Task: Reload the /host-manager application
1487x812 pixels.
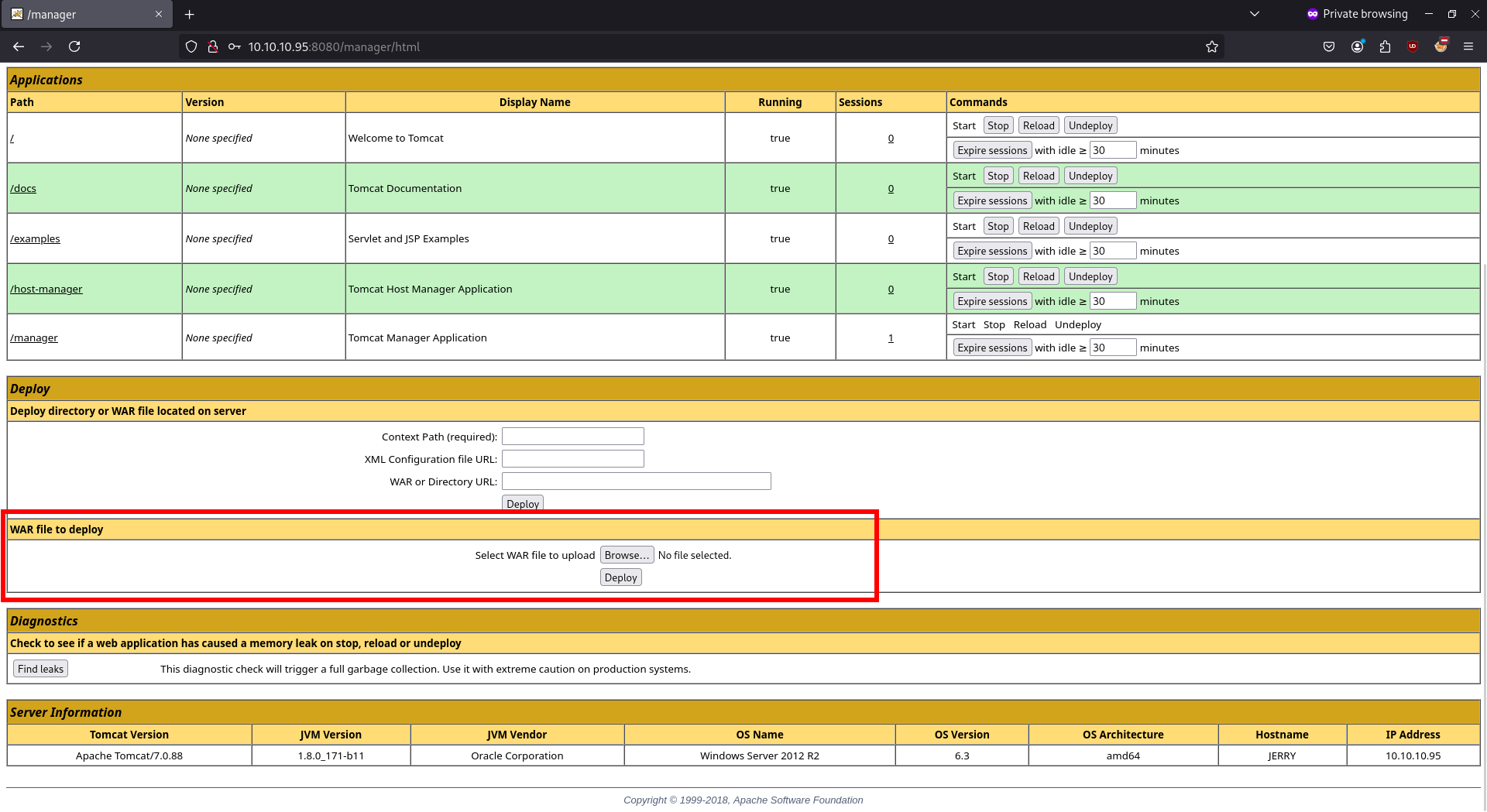Action: [x=1039, y=276]
